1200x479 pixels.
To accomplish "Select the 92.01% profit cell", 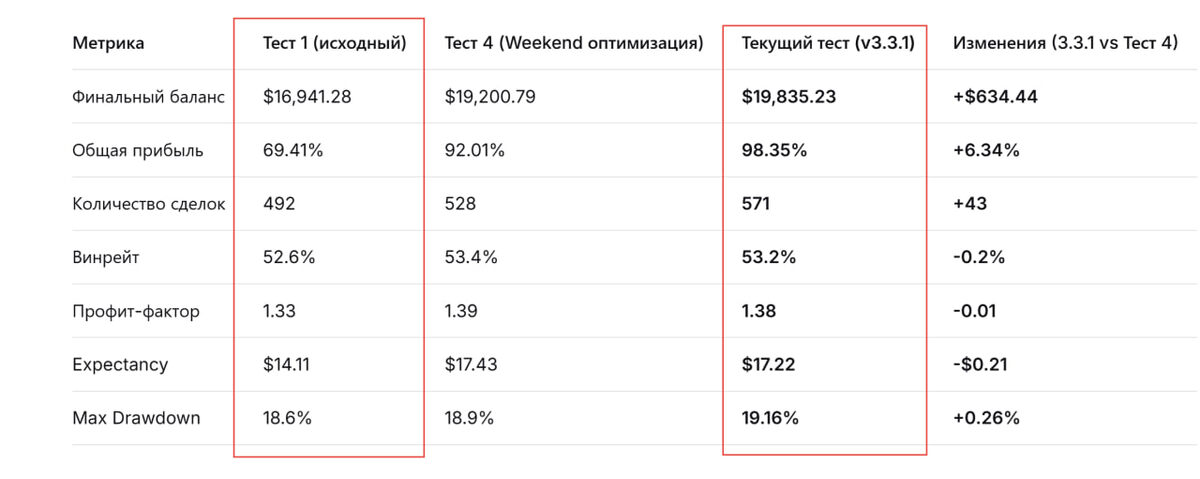I will click(x=475, y=151).
